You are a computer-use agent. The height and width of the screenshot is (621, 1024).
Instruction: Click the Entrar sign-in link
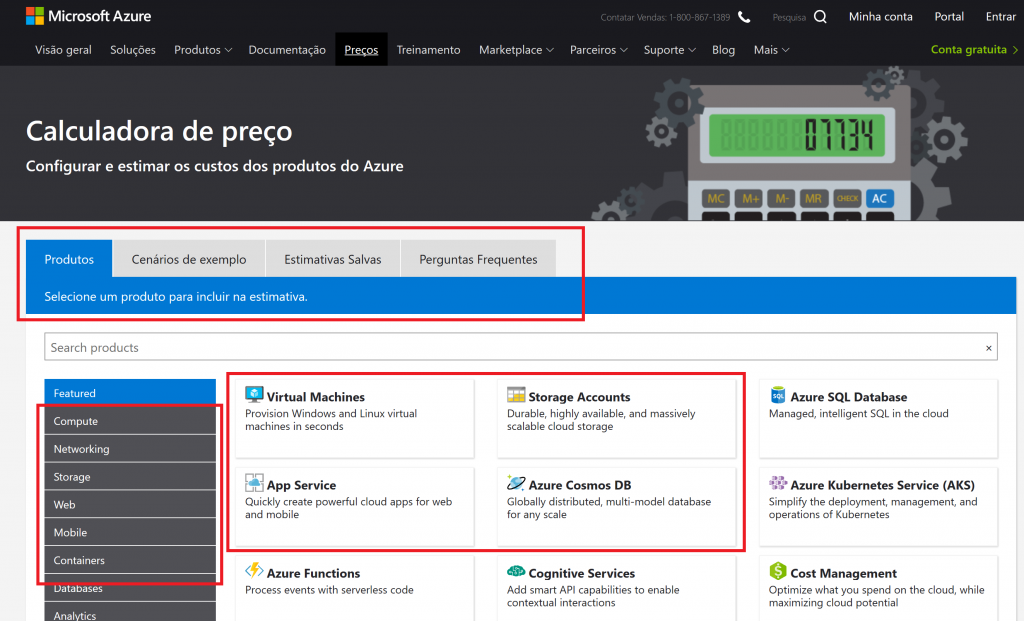tap(1000, 17)
